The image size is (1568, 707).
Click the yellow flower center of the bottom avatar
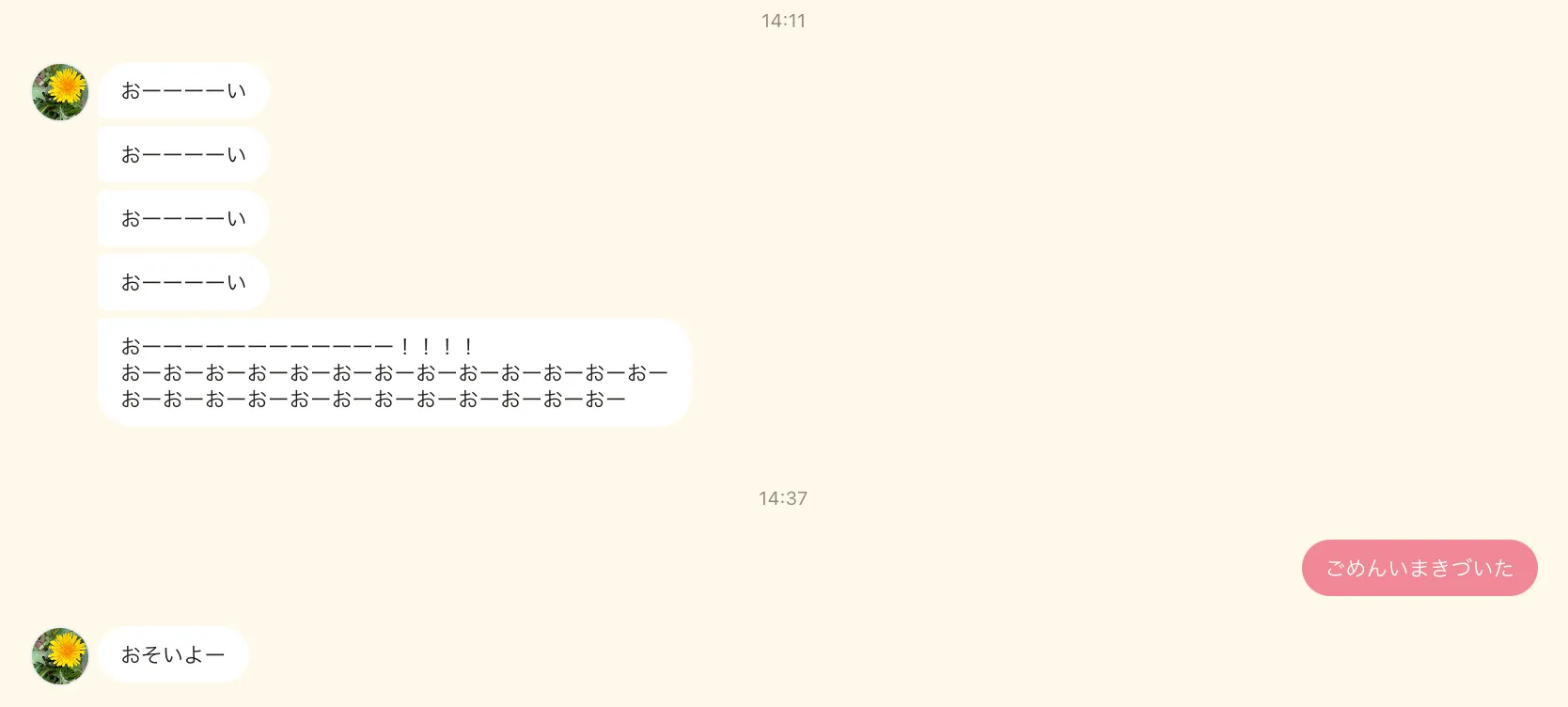coord(67,649)
